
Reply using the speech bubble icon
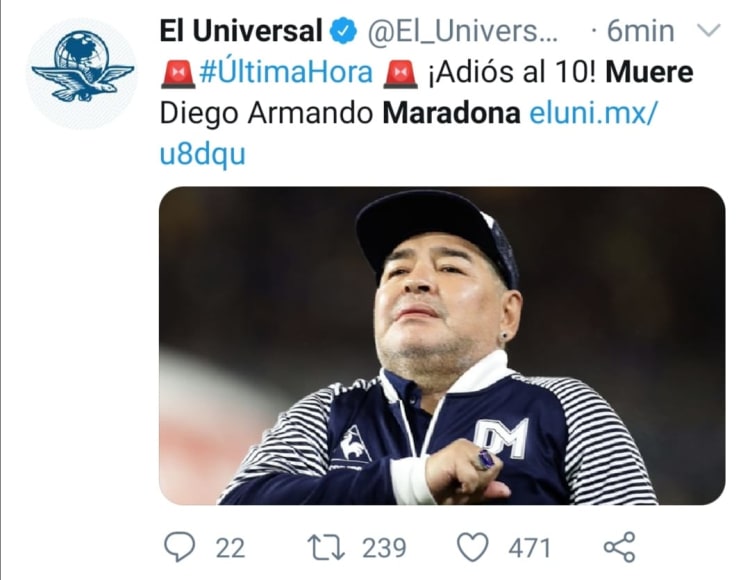(x=179, y=547)
